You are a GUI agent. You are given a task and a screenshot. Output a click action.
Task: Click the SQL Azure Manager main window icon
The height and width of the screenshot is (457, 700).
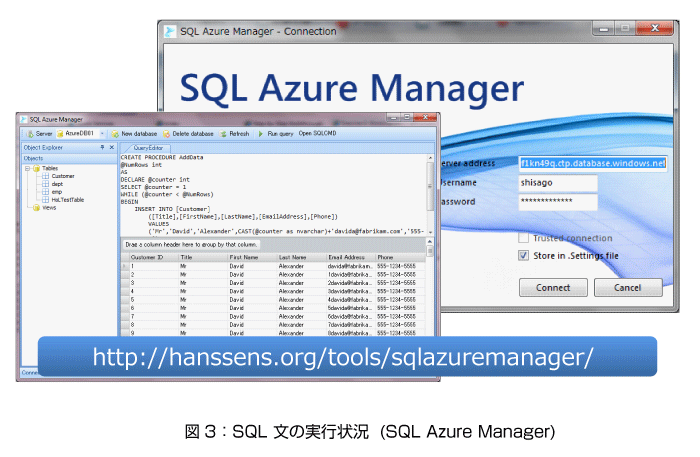coord(24,120)
